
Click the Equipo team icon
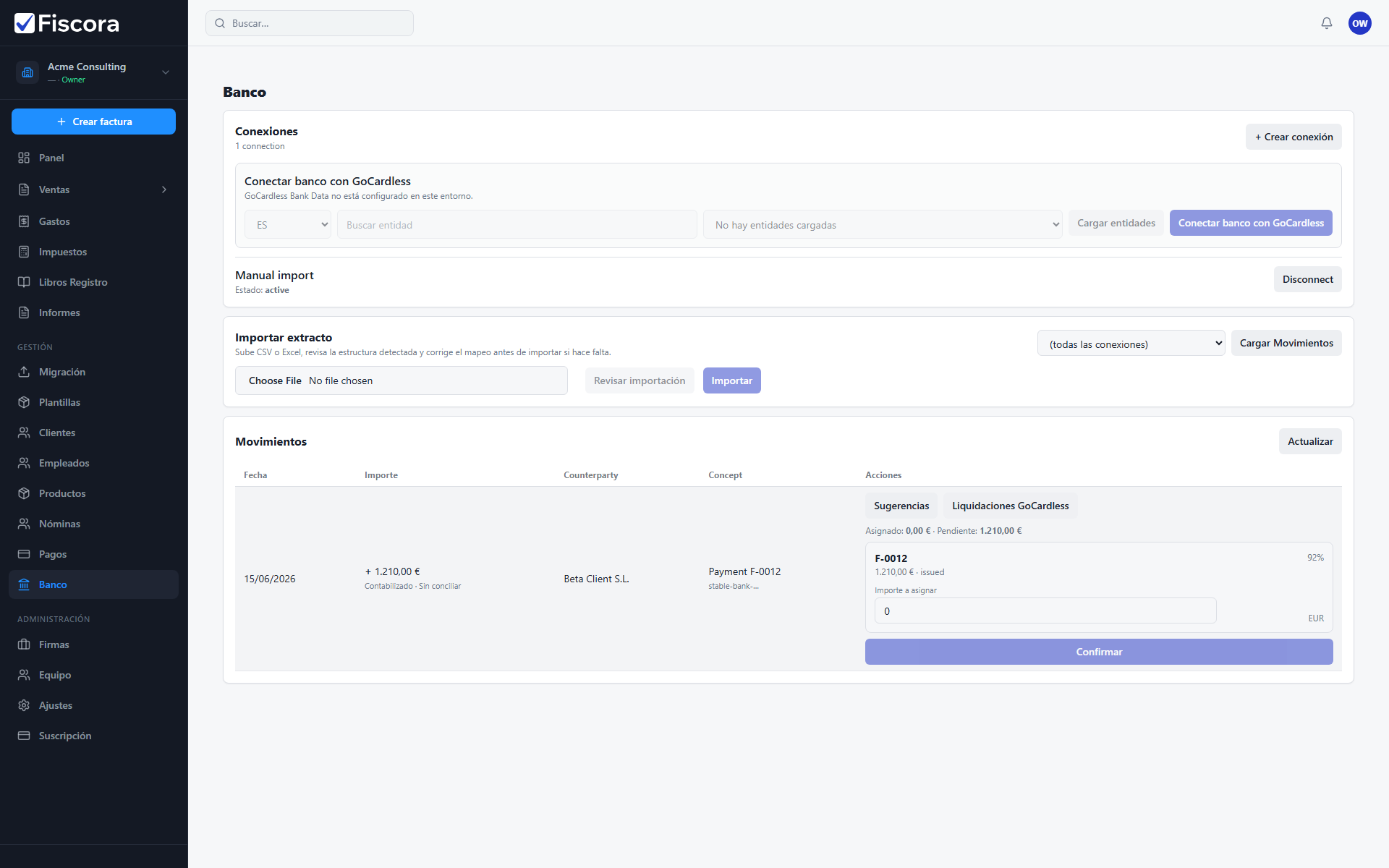pyautogui.click(x=24, y=675)
